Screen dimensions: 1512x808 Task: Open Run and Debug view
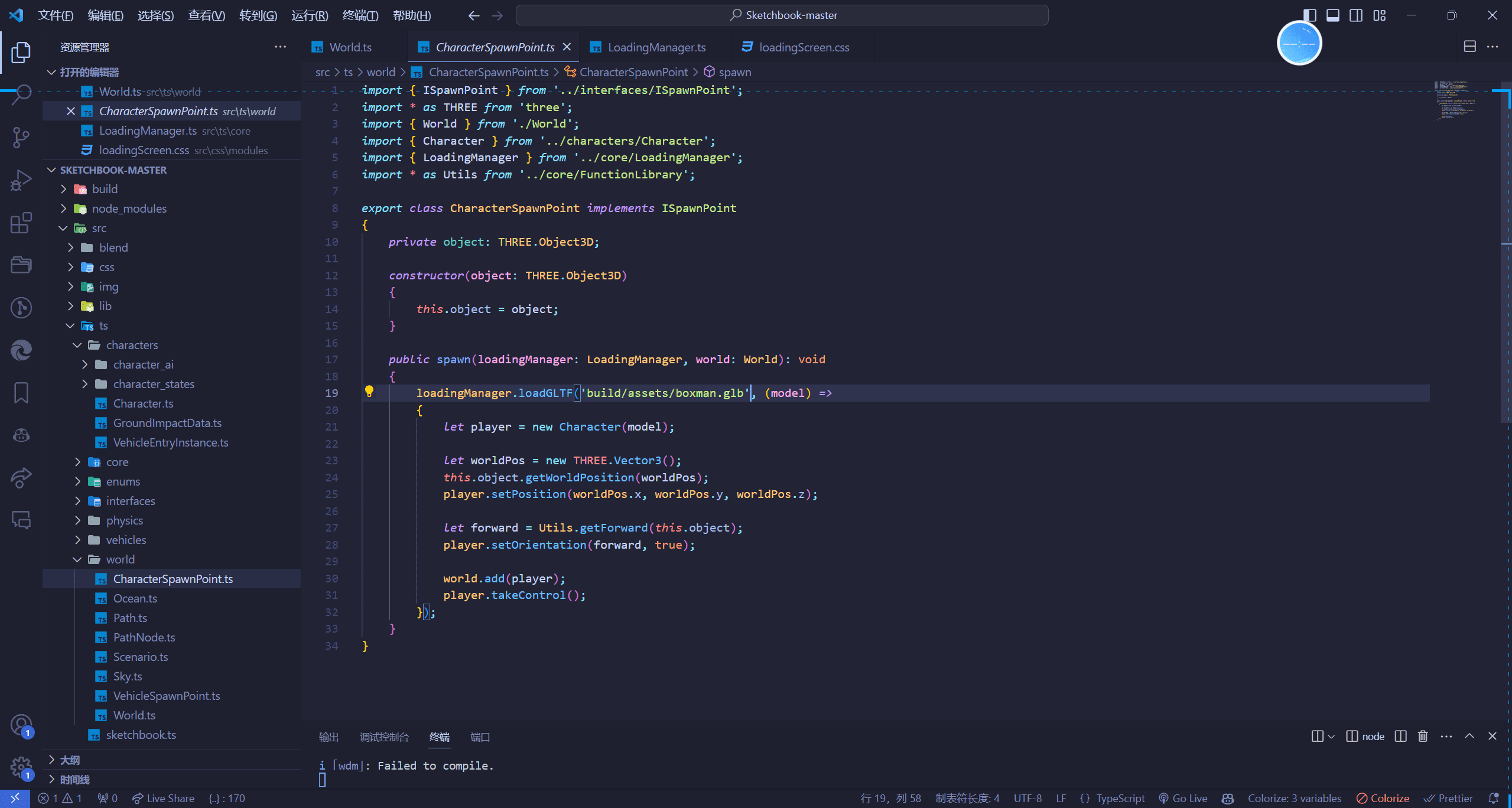click(x=21, y=180)
